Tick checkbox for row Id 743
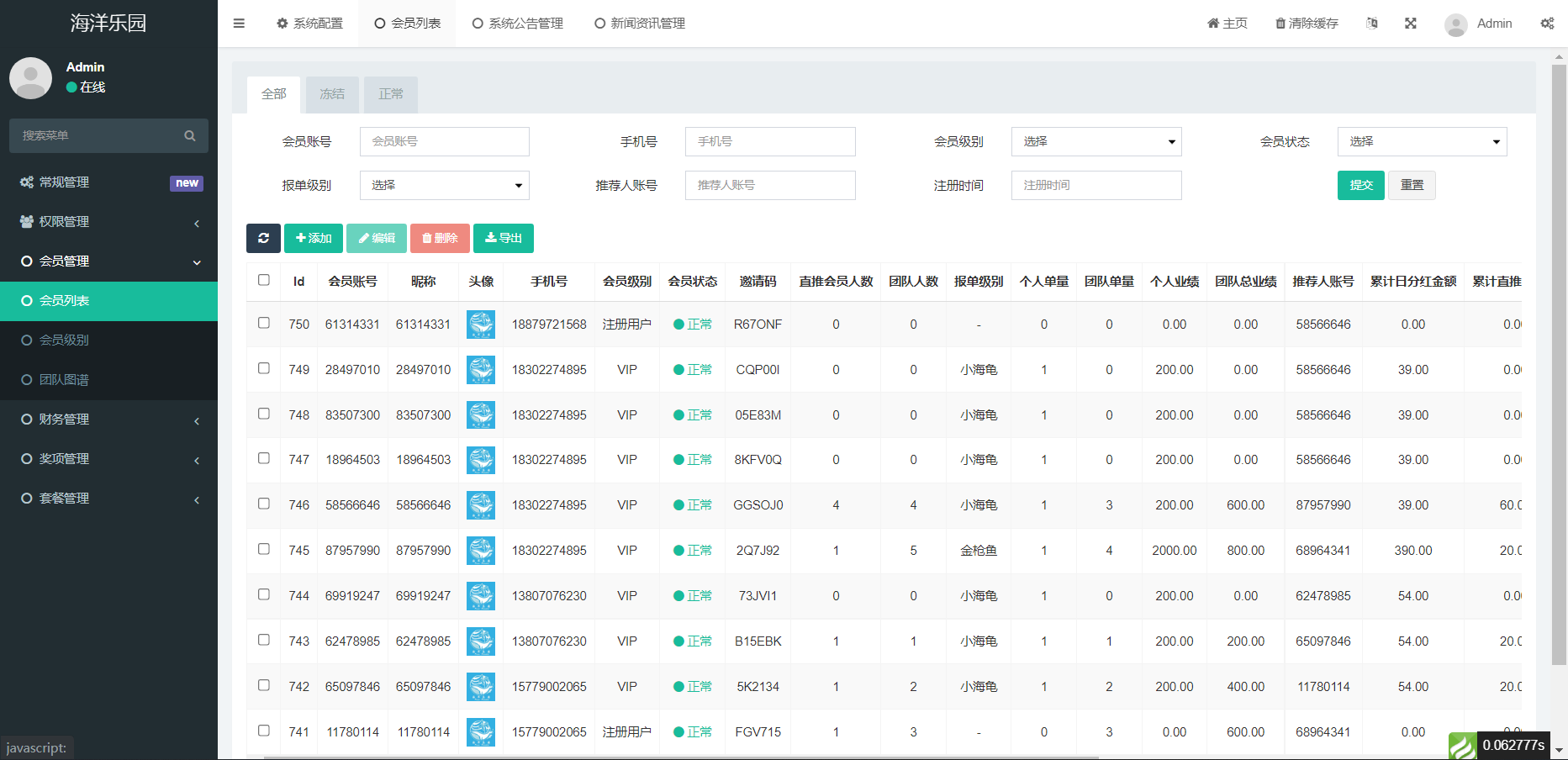This screenshot has width=1568, height=760. click(264, 640)
